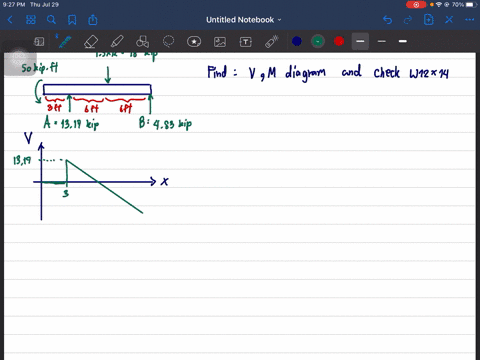This screenshot has width=480, height=360.
Task: Go back with the left chevron
Action: click(x=10, y=20)
